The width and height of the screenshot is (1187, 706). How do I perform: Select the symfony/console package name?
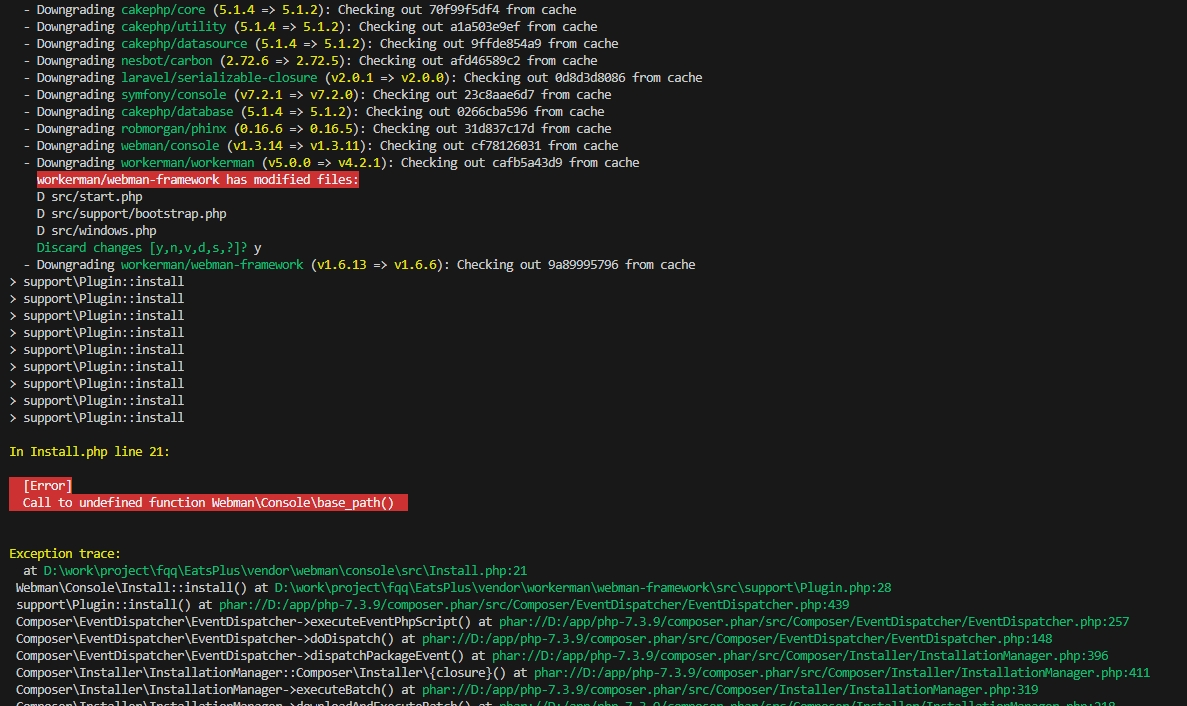[173, 95]
